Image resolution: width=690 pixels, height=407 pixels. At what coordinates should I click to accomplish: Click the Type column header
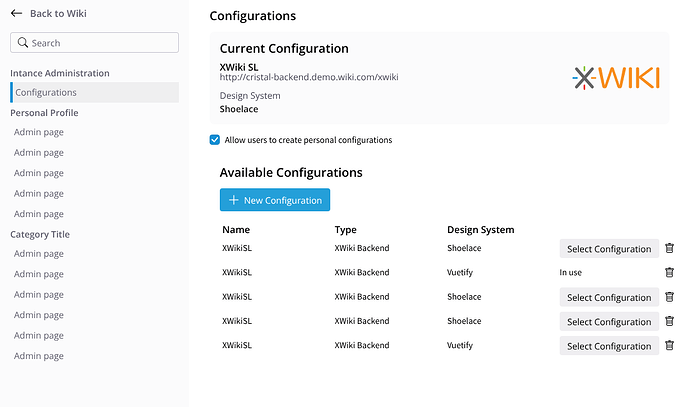coord(345,230)
